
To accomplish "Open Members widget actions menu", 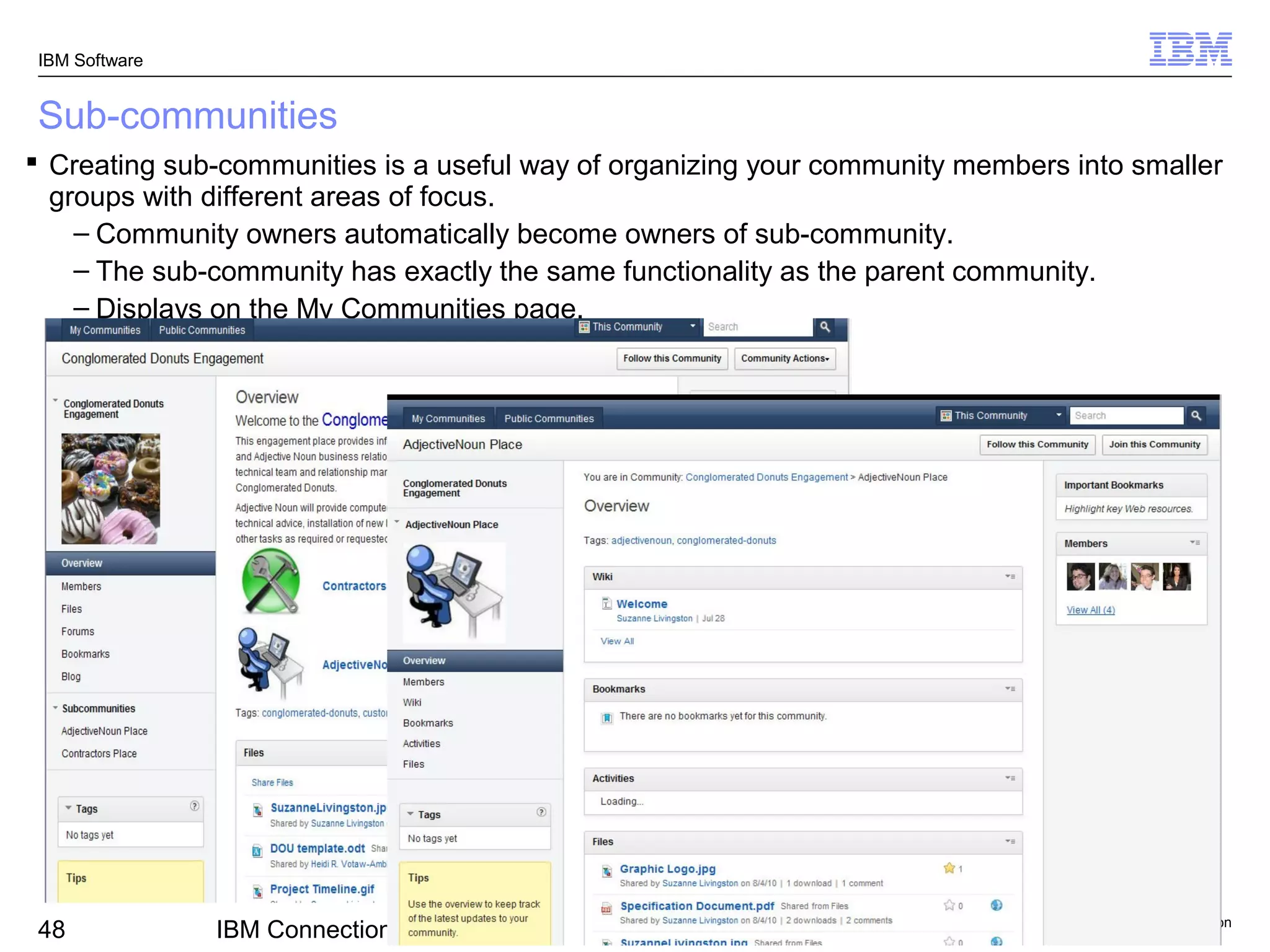I will click(x=1195, y=542).
